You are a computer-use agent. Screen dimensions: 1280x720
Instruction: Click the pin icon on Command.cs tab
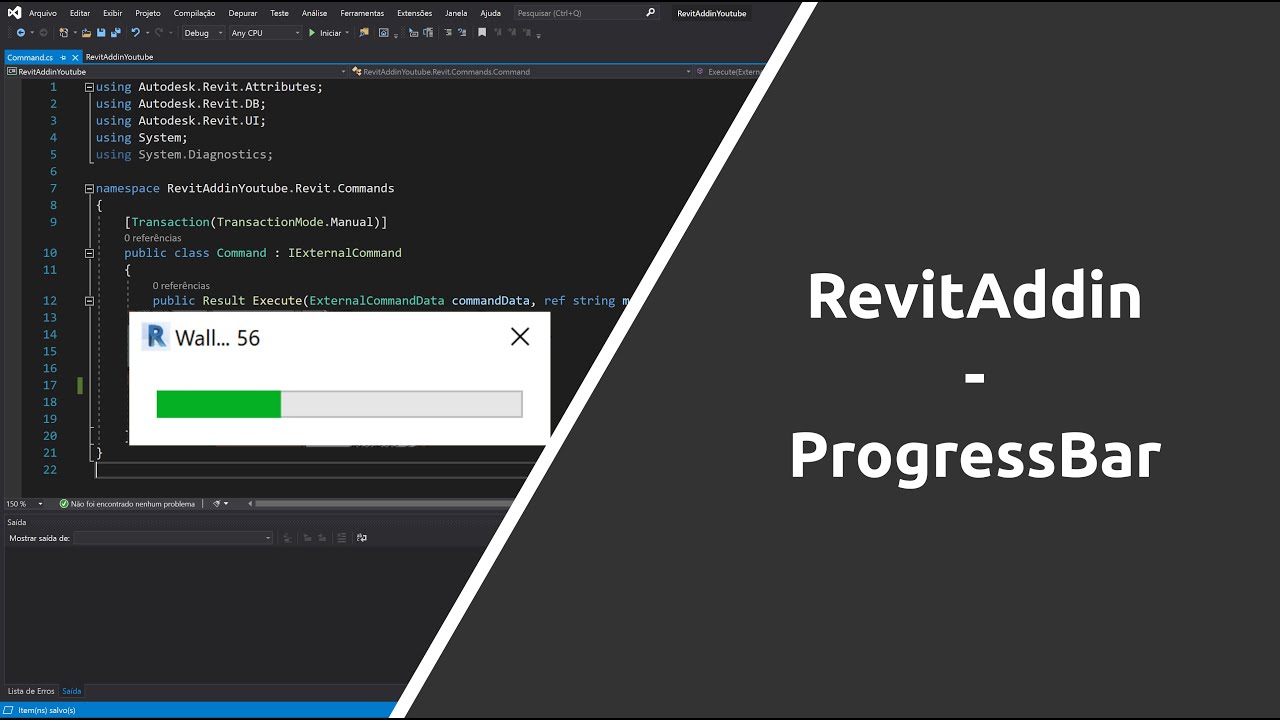(63, 58)
